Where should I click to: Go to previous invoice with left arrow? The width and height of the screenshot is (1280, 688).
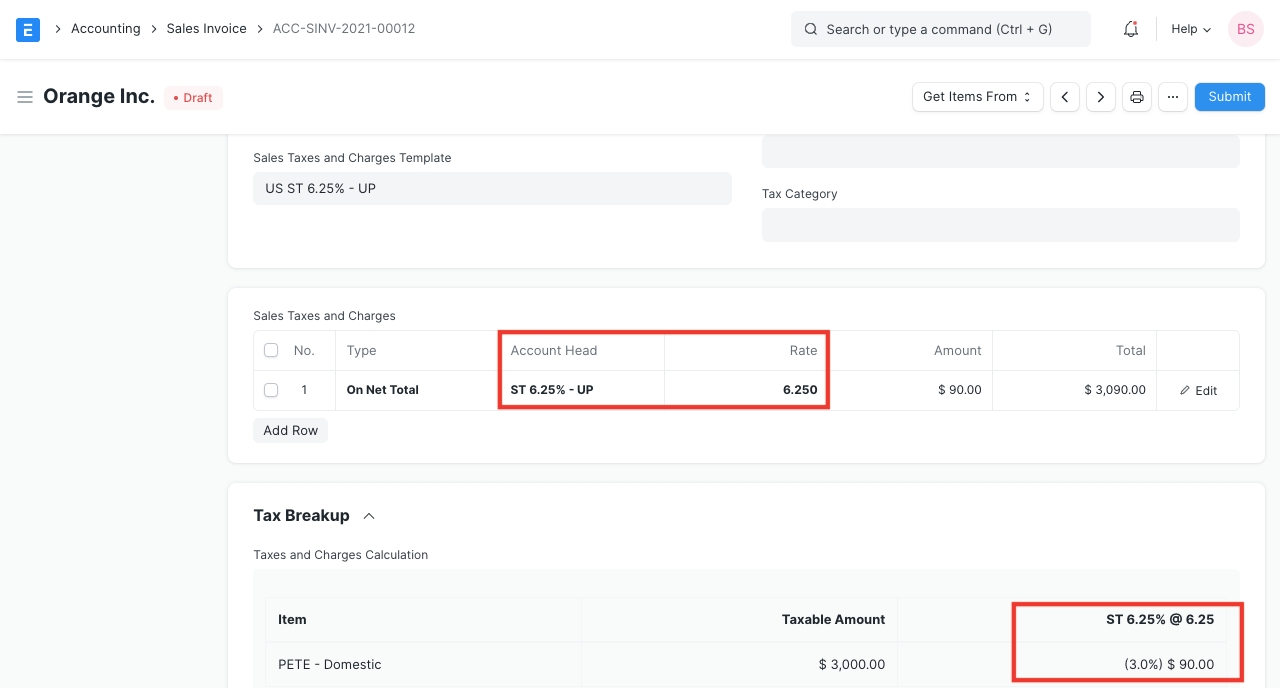[1065, 97]
